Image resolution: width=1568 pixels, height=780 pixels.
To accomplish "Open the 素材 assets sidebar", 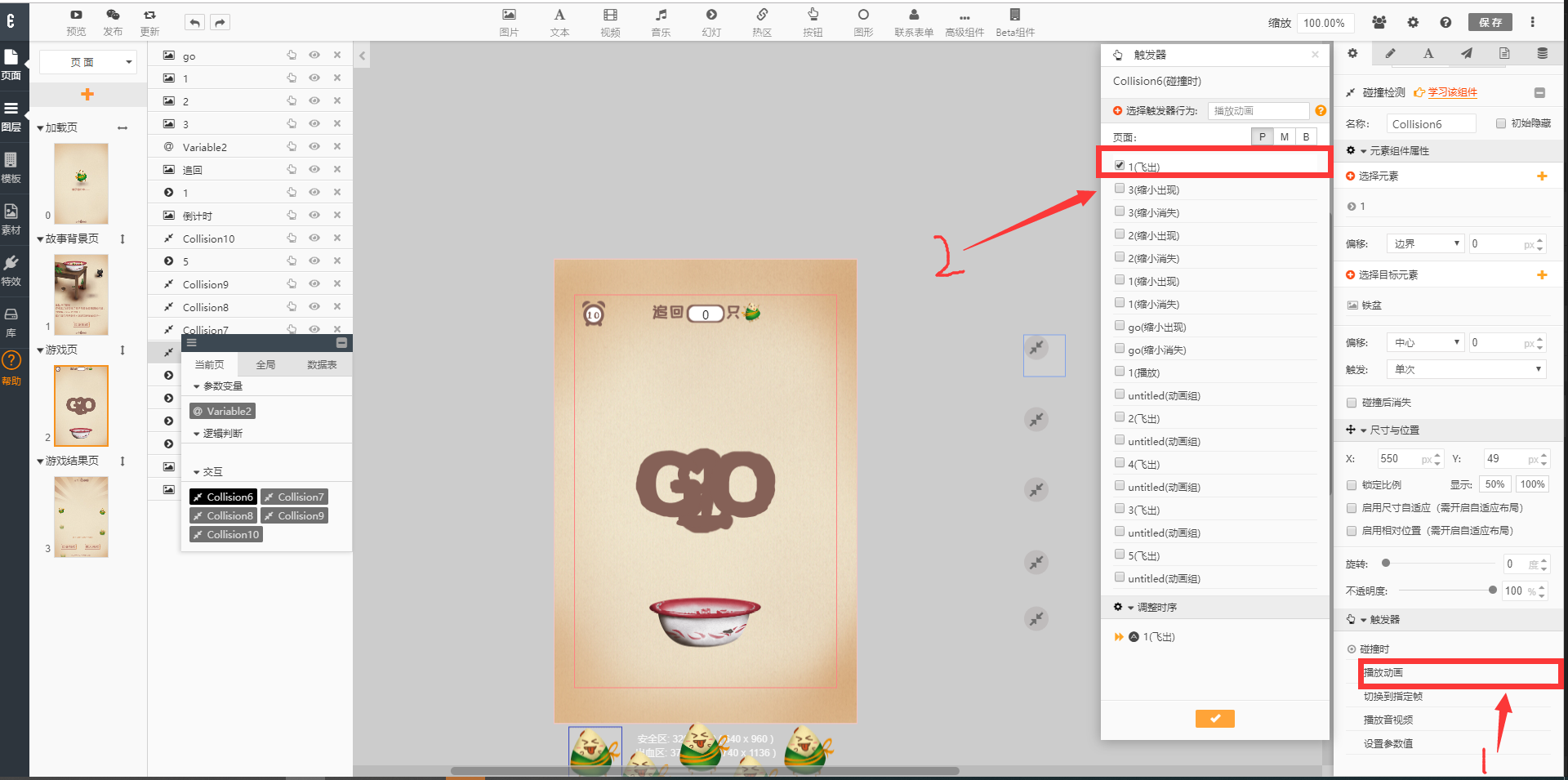I will [11, 219].
